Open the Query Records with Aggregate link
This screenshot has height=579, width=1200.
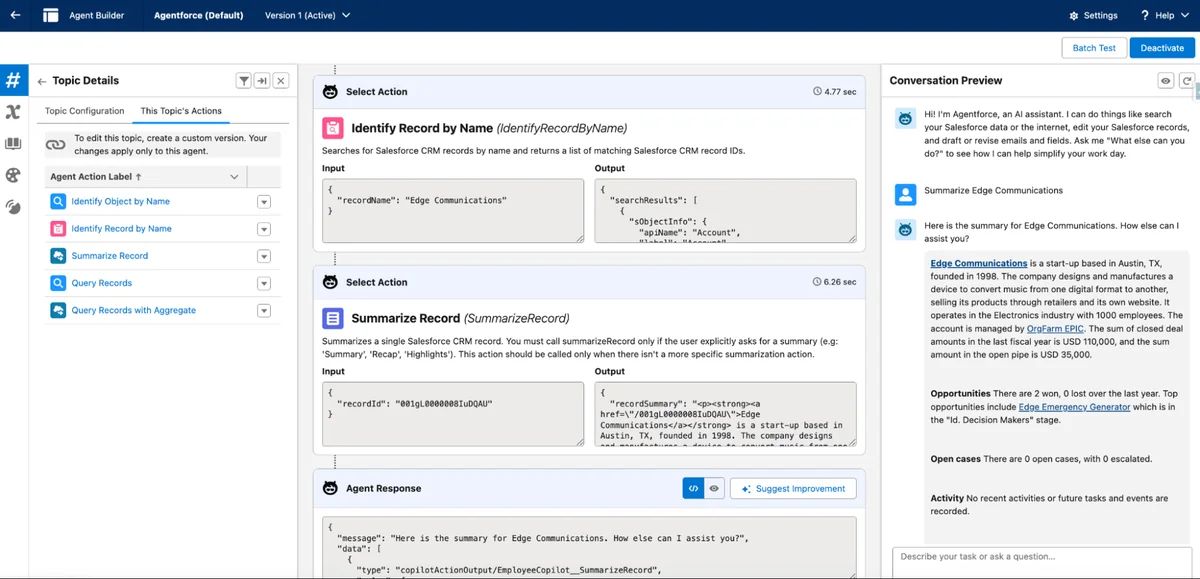click(x=133, y=310)
